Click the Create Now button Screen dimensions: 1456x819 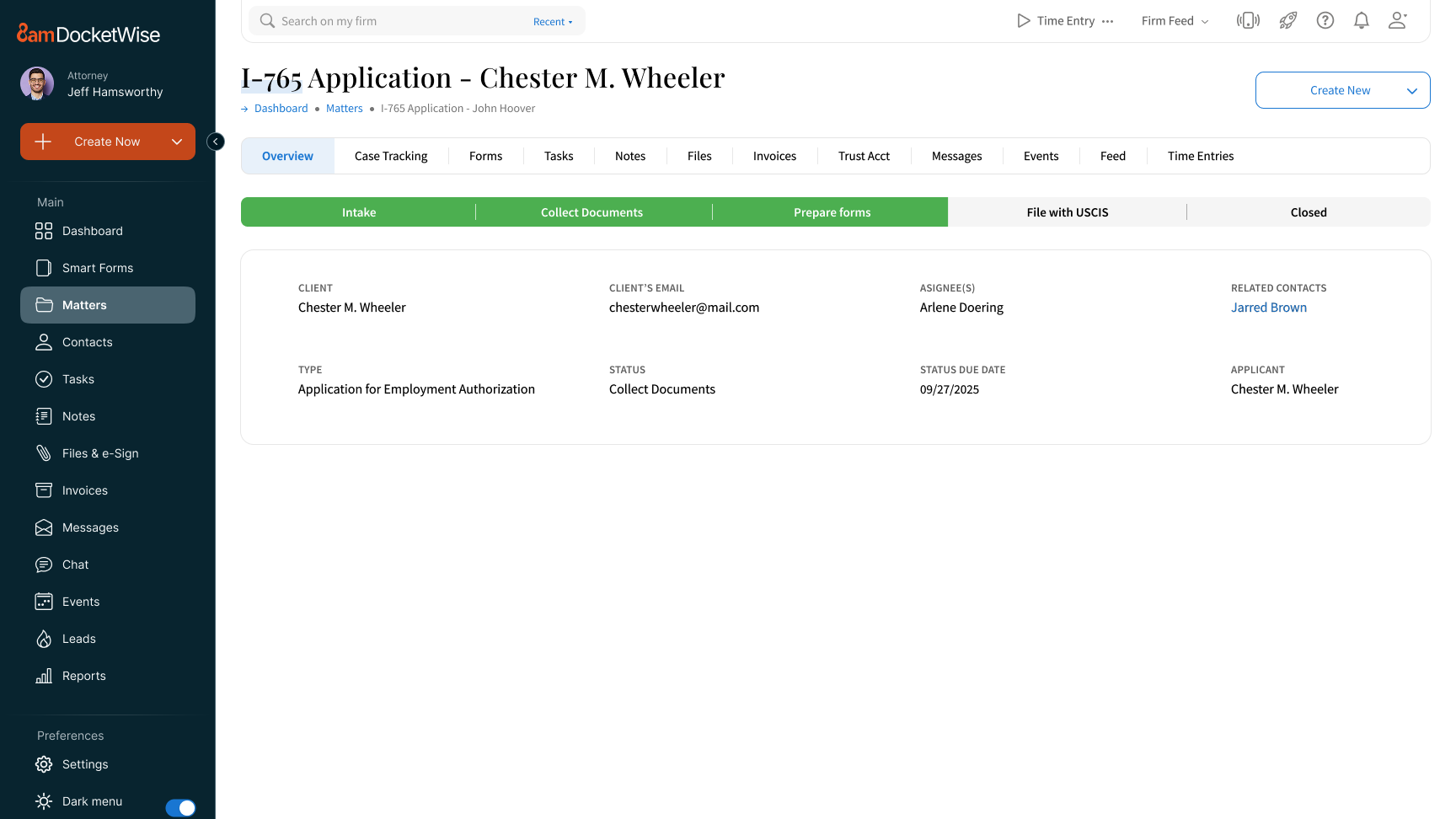[107, 142]
